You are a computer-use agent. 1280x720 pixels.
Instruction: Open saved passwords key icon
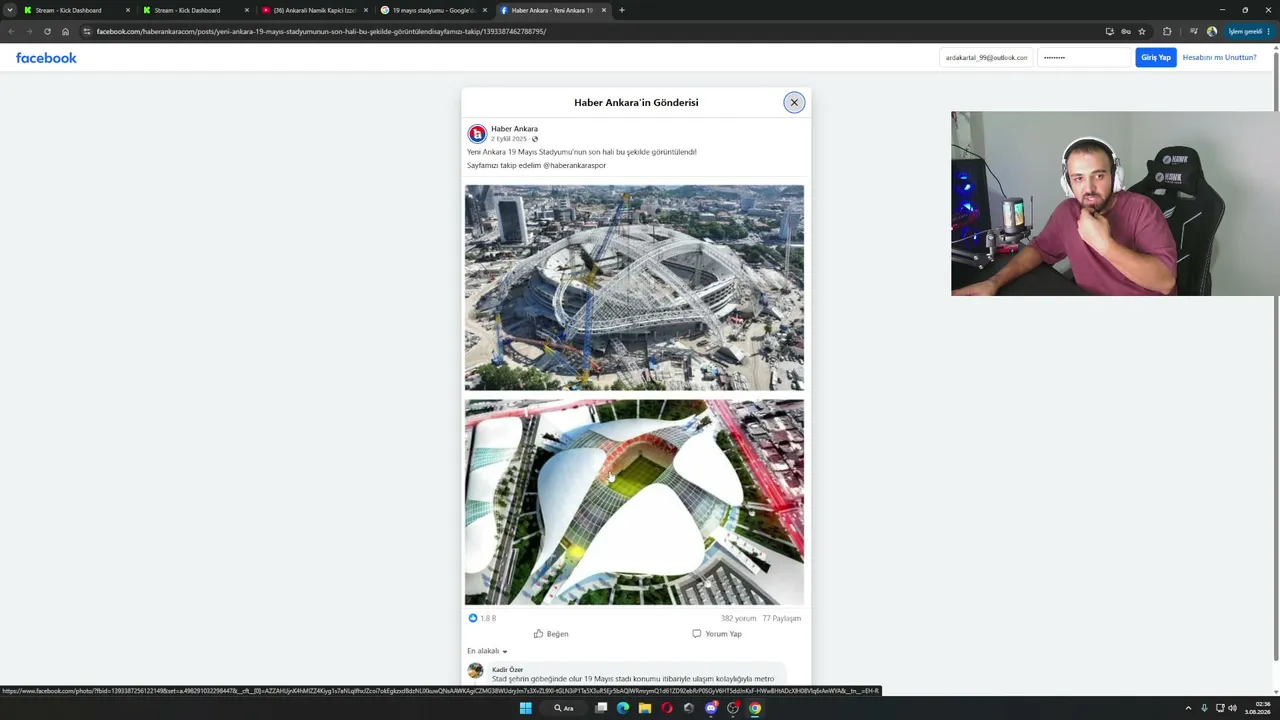tap(1126, 31)
